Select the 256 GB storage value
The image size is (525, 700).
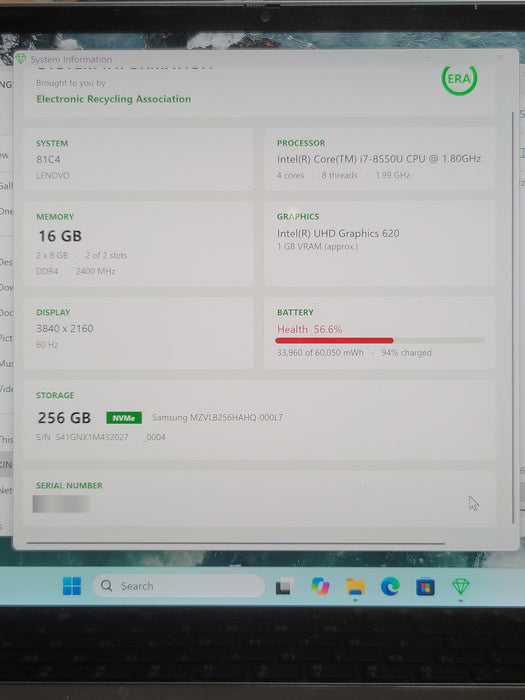coord(64,418)
